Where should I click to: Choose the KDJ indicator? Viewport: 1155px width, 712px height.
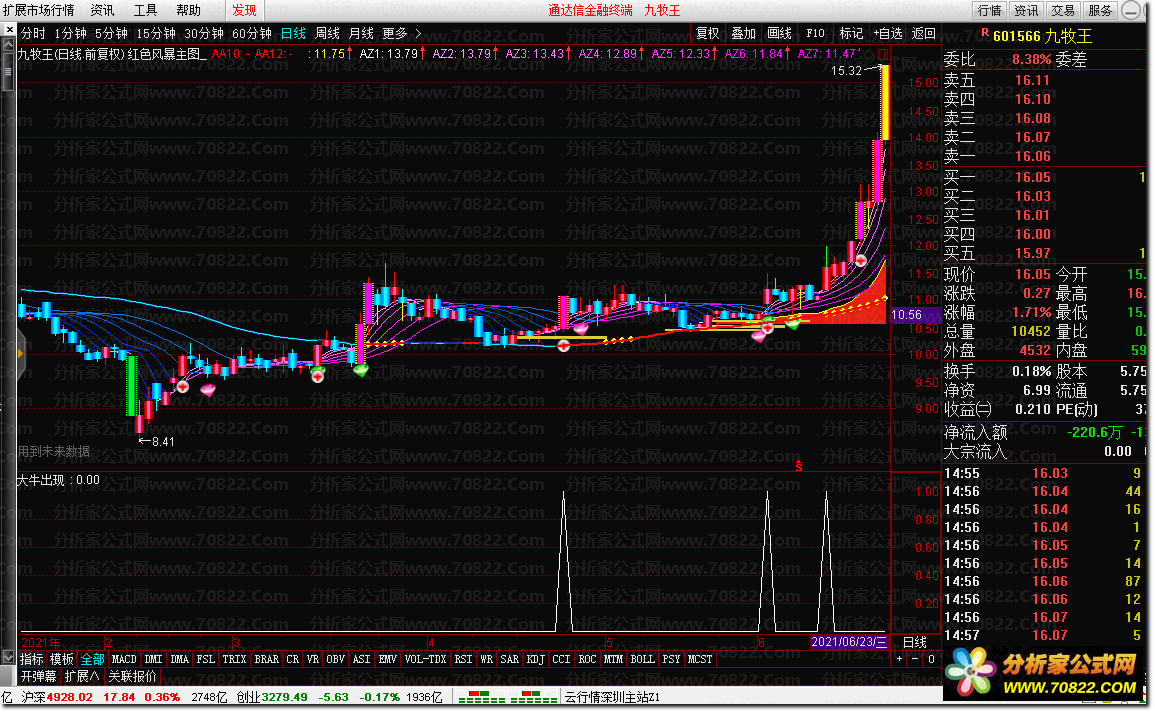point(536,659)
